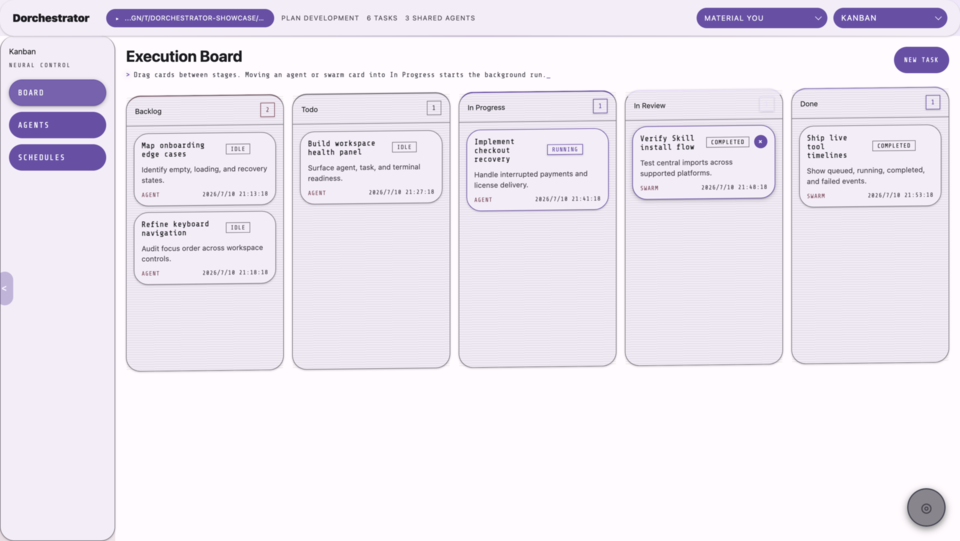The height and width of the screenshot is (541, 960).
Task: Click the round floating button at bottom right
Action: tap(926, 507)
